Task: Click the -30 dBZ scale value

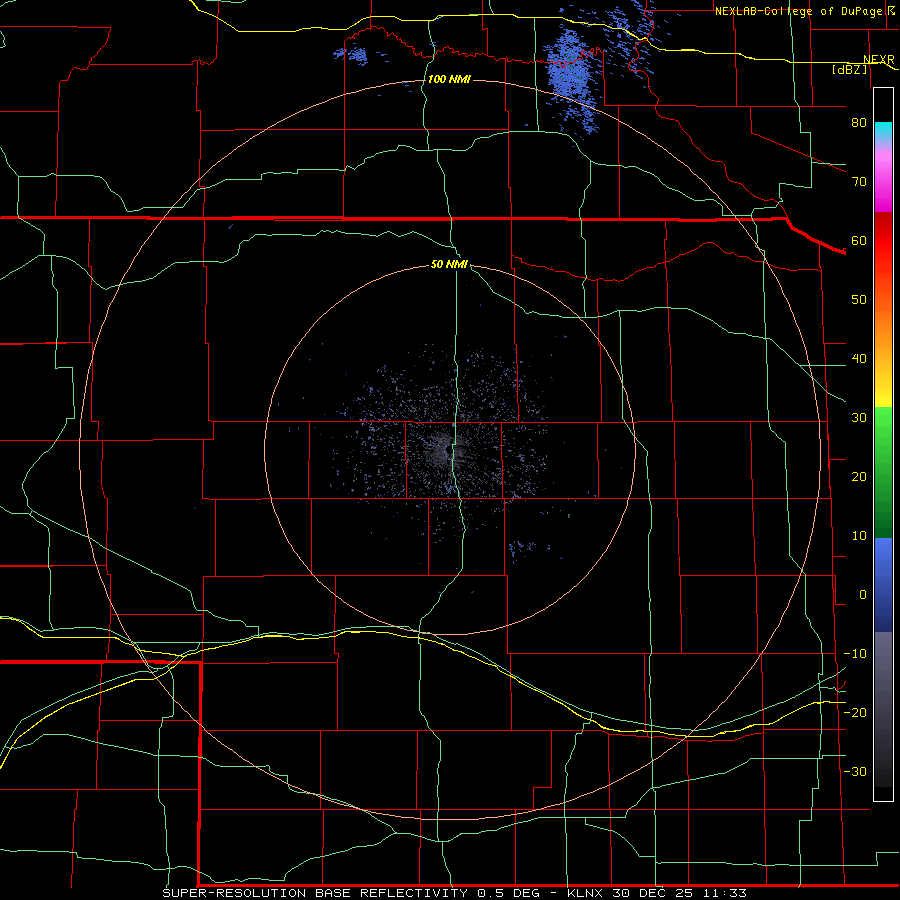Action: click(855, 771)
